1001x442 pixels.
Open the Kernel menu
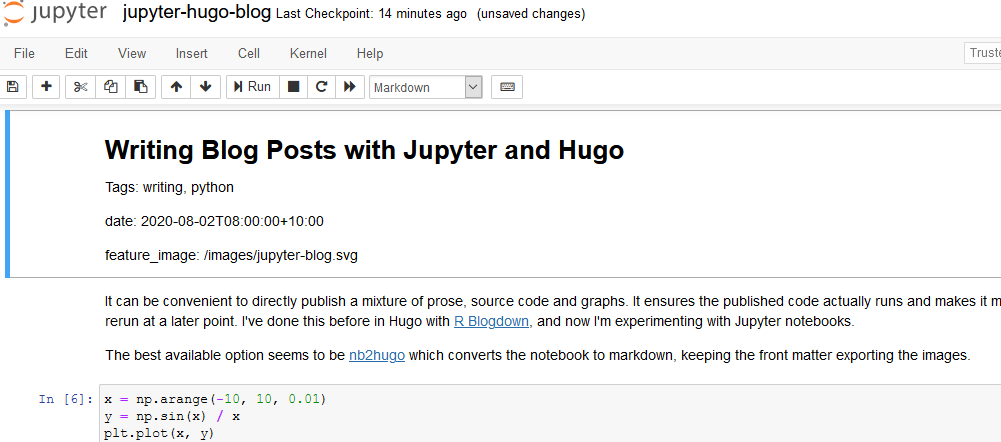[x=308, y=53]
